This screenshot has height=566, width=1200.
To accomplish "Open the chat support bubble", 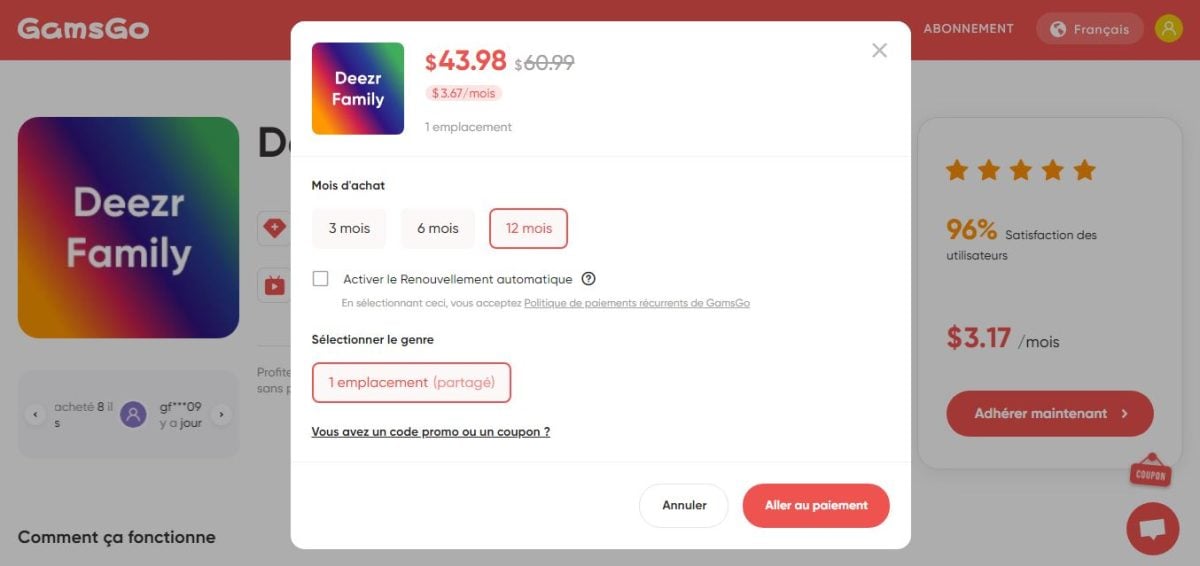I will [x=1152, y=528].
